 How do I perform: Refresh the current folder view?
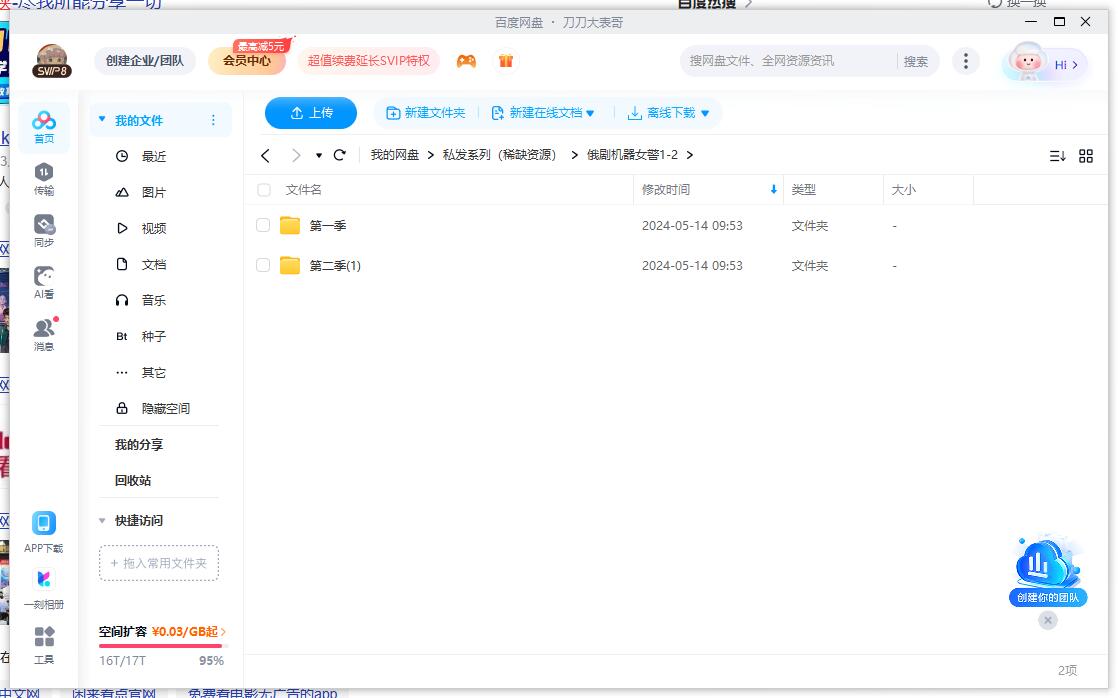pos(339,155)
